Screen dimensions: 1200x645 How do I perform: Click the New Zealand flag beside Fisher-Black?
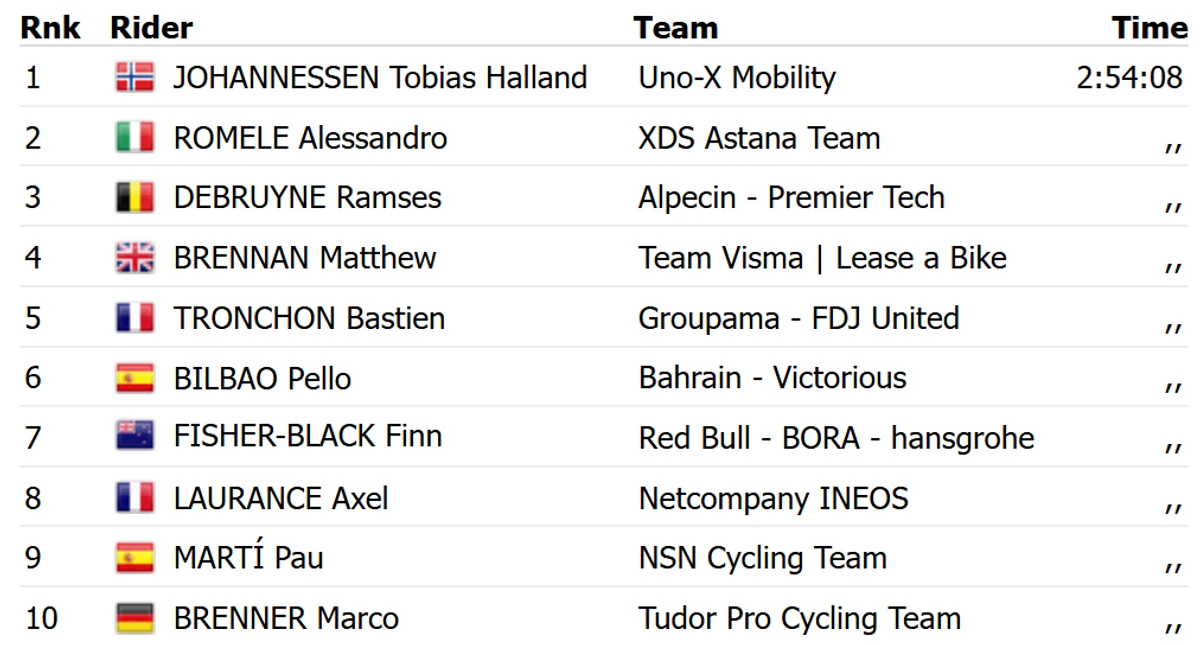(x=135, y=435)
